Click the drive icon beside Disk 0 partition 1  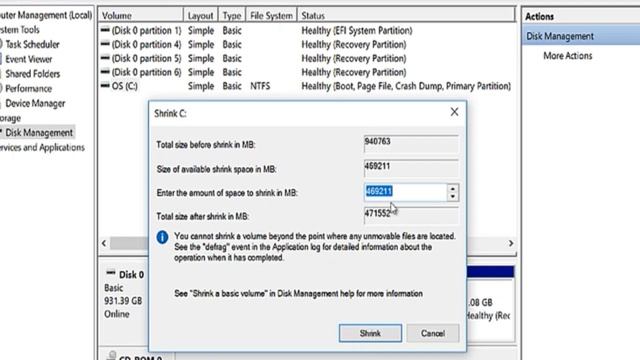(x=105, y=30)
